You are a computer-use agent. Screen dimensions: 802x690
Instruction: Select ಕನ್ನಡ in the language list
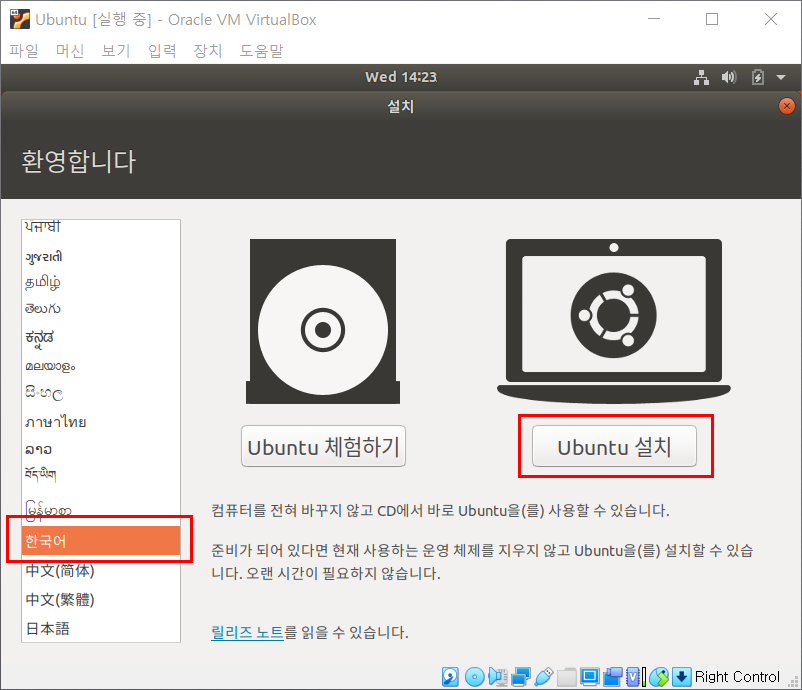(101, 338)
